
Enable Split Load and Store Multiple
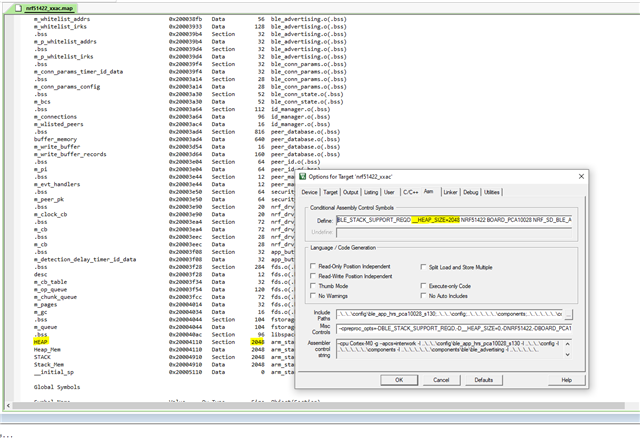pyautogui.click(x=423, y=267)
